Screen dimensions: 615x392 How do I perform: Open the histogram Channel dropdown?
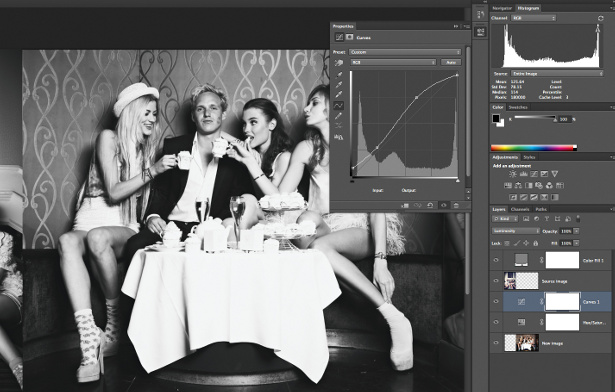[533, 18]
